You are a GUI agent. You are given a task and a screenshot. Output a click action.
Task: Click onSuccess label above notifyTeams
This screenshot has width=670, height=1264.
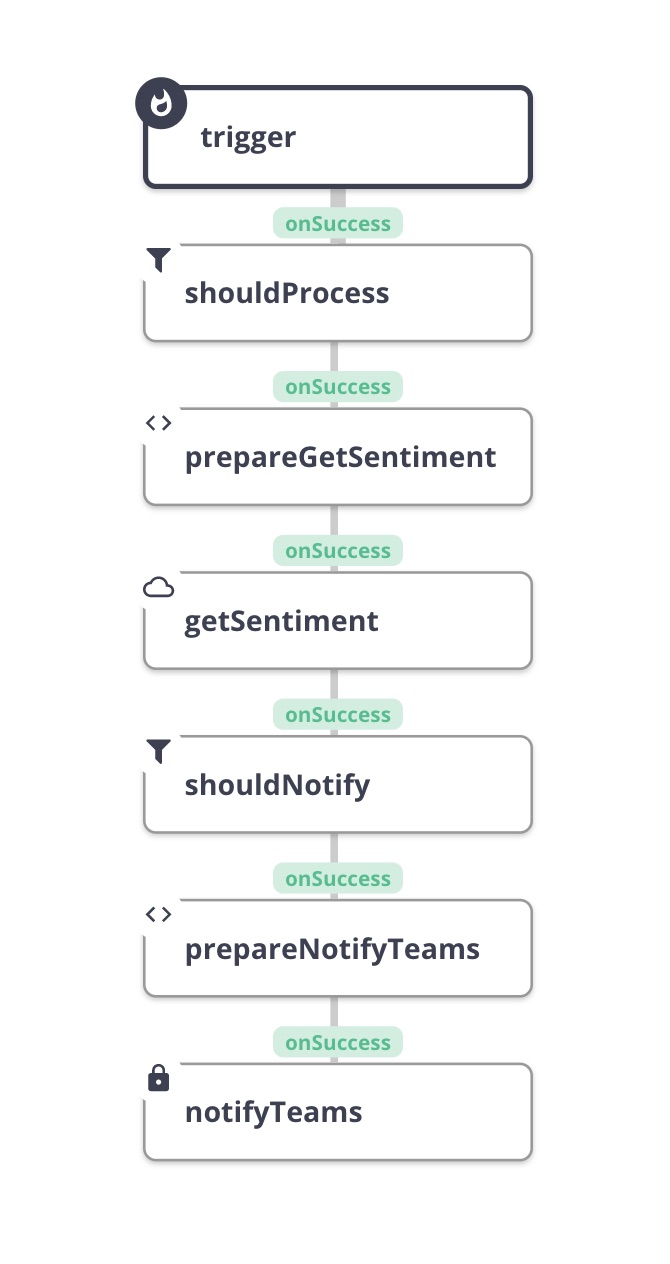coord(338,1043)
